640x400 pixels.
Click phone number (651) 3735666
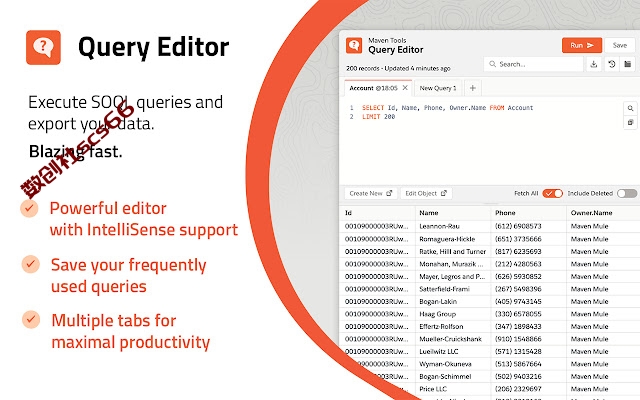coord(518,239)
